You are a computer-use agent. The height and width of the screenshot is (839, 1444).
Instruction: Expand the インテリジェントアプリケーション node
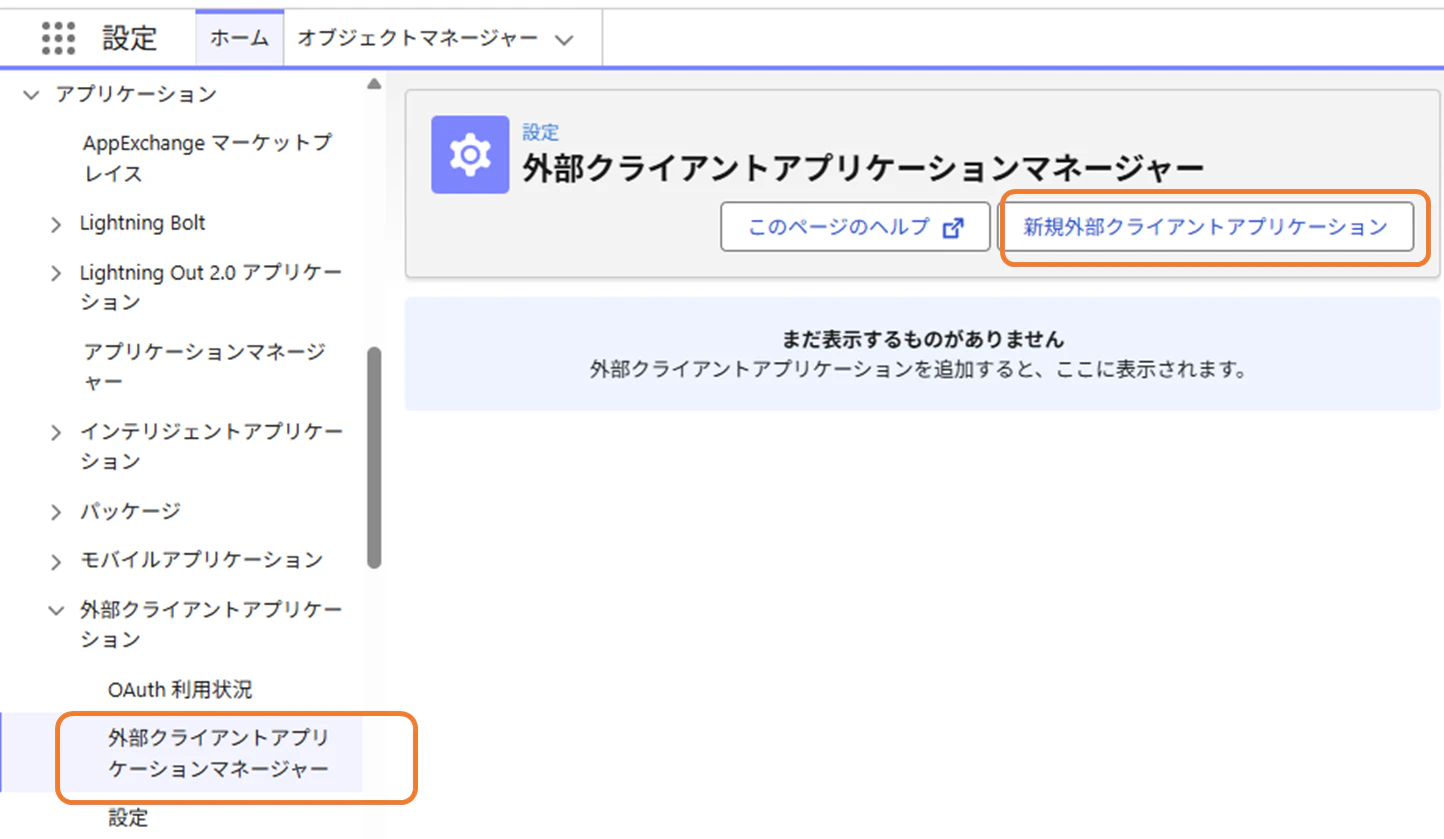(x=56, y=433)
